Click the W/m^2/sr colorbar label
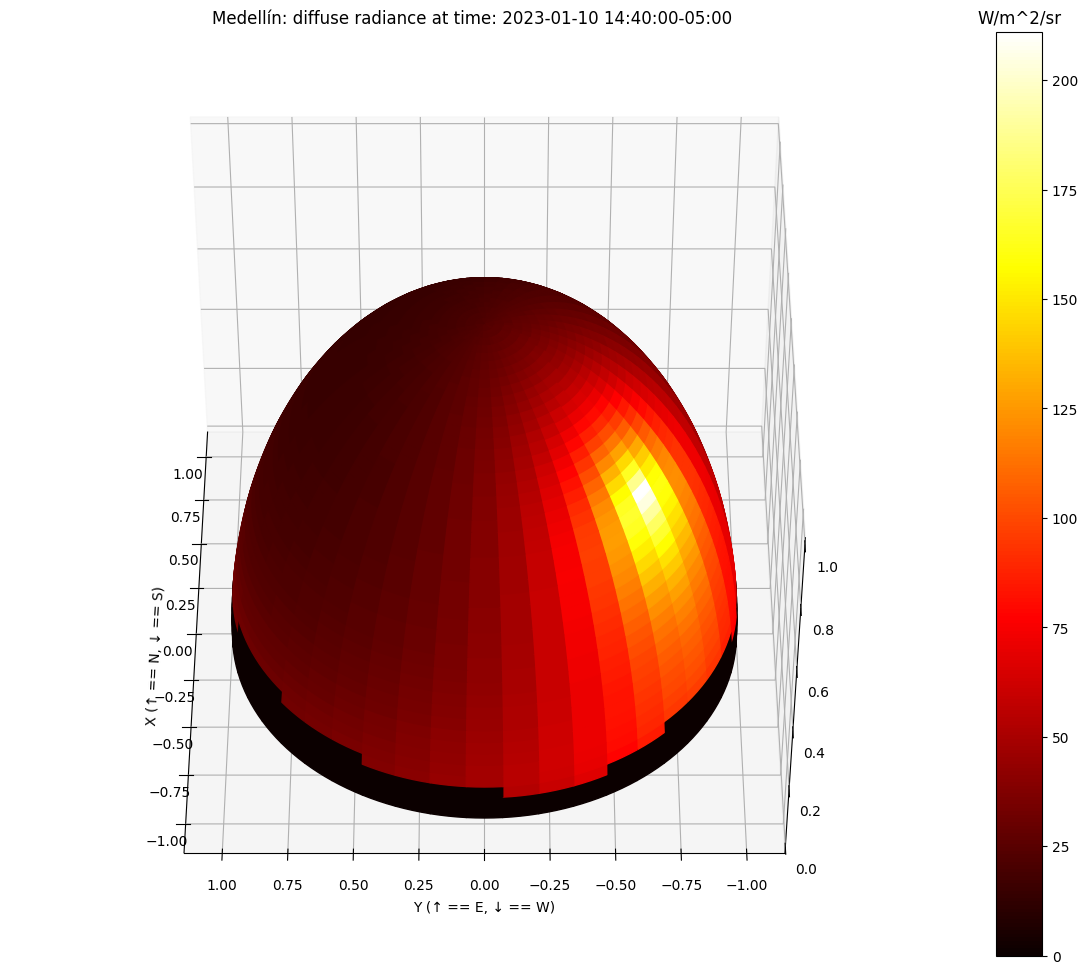This screenshot has width=1088, height=974. (1019, 19)
